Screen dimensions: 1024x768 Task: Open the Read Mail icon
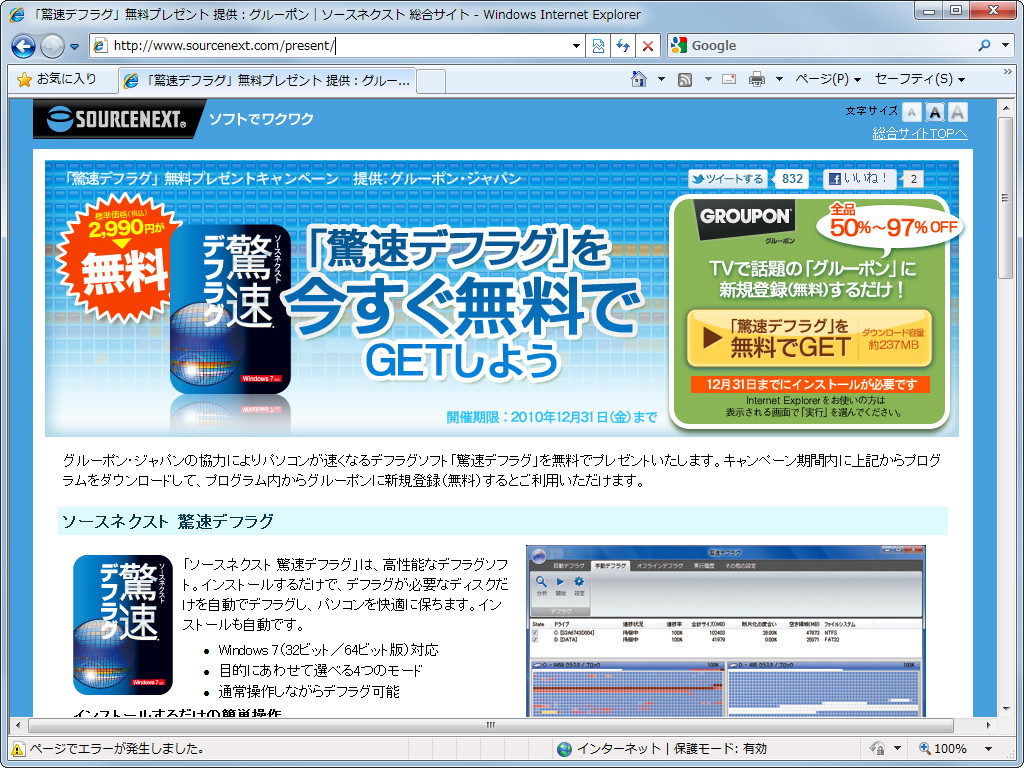click(x=728, y=78)
